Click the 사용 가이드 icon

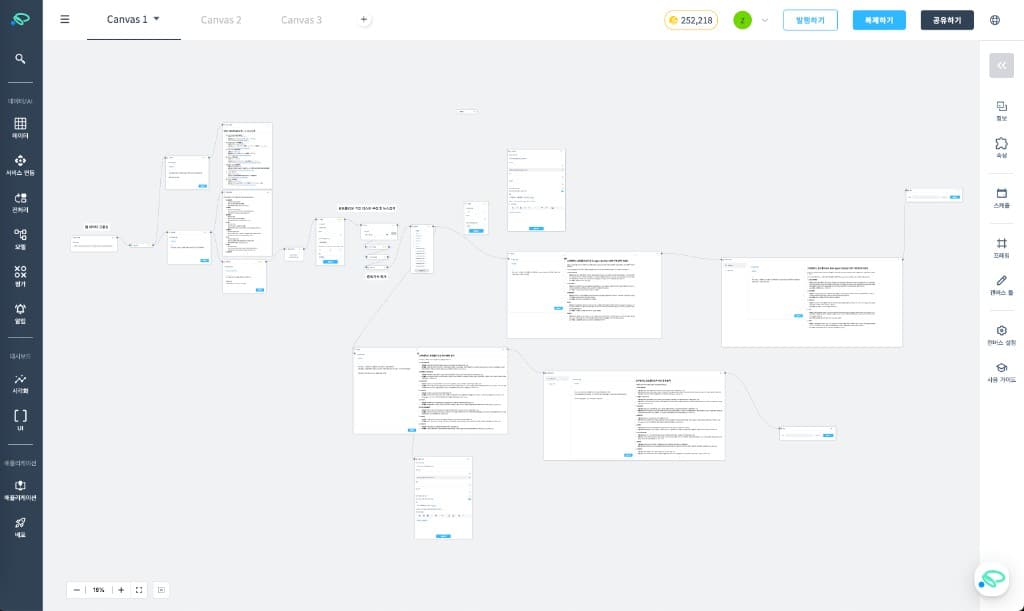coord(1001,371)
